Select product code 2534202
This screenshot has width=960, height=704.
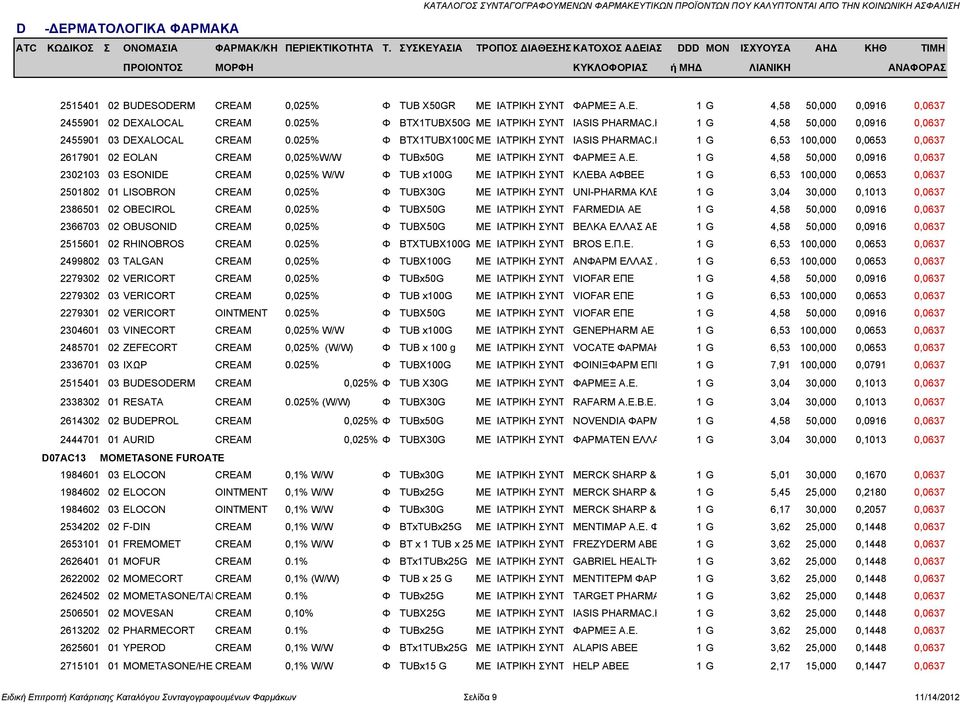(x=80, y=526)
